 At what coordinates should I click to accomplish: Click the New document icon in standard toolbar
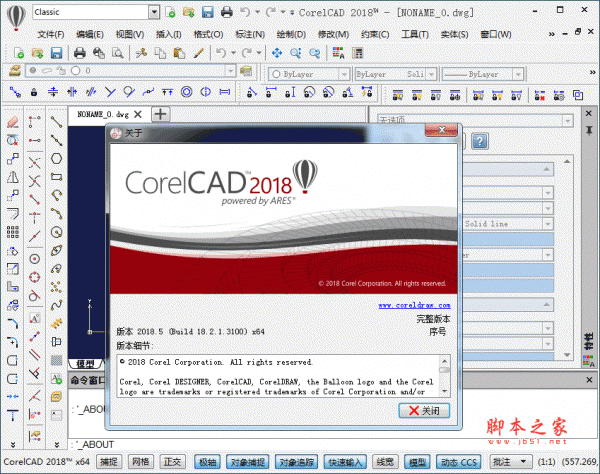point(18,53)
